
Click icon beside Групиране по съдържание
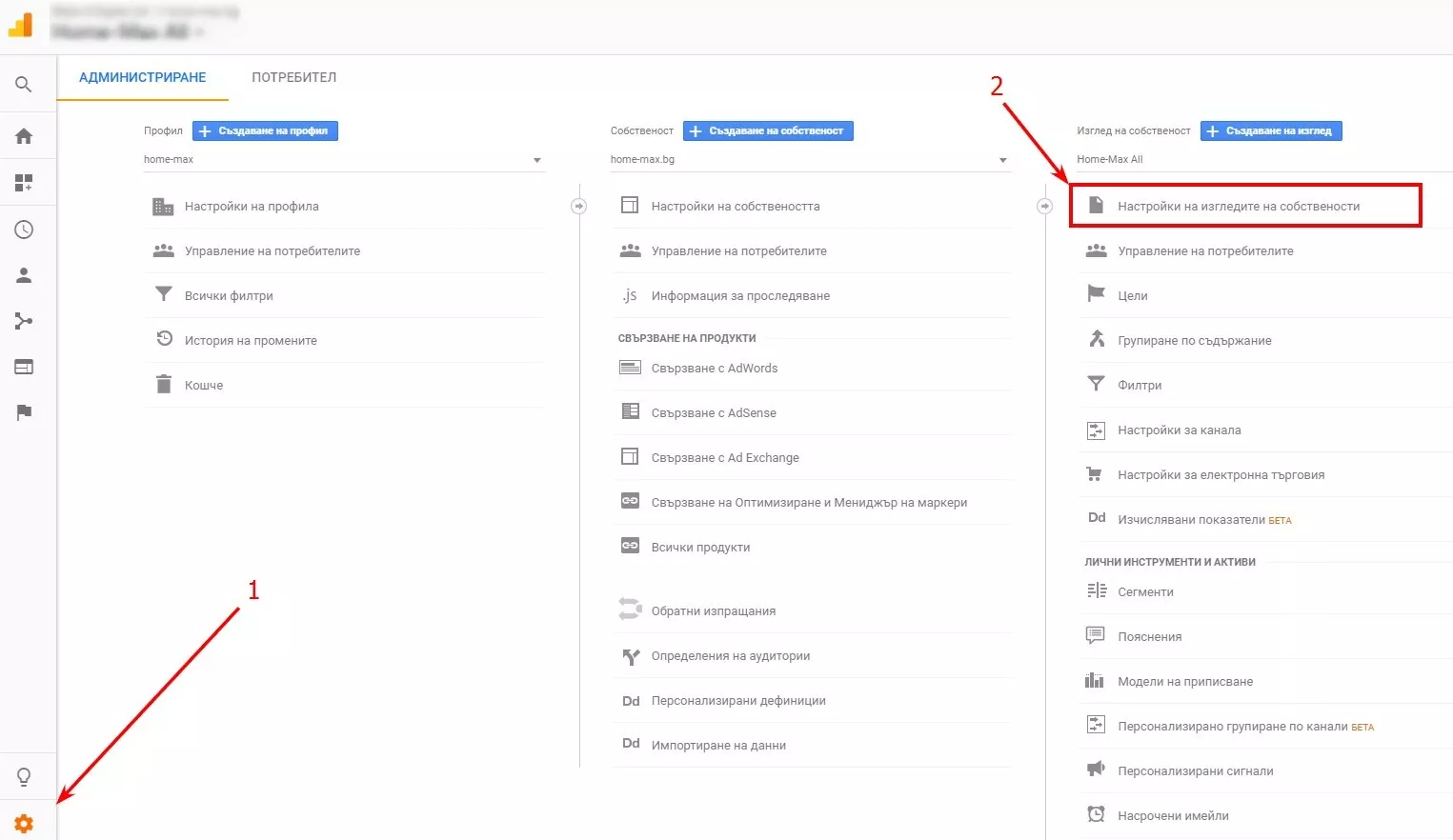coord(1097,339)
